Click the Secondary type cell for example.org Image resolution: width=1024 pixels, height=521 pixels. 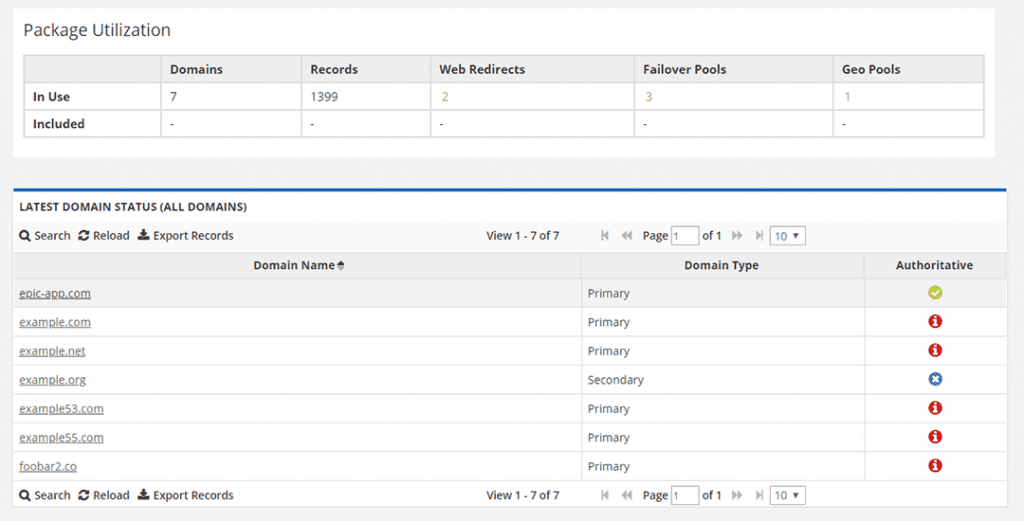[x=723, y=379]
